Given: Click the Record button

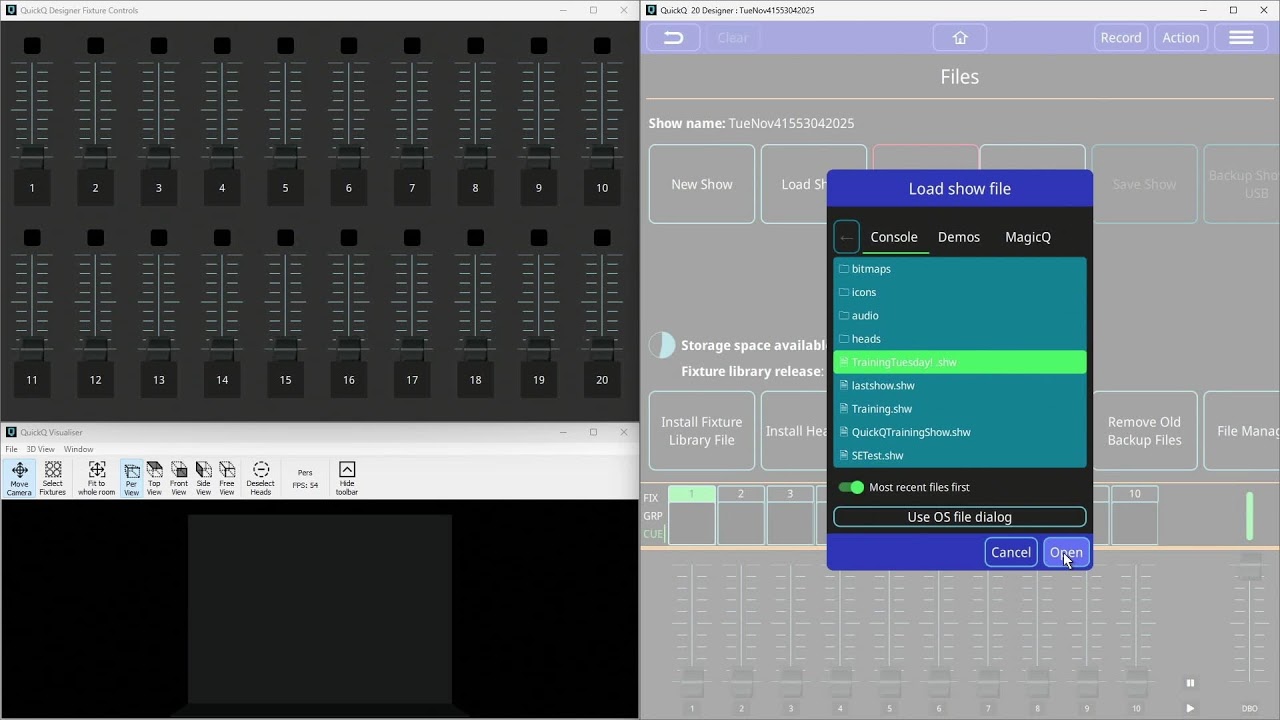Looking at the screenshot, I should tap(1121, 38).
